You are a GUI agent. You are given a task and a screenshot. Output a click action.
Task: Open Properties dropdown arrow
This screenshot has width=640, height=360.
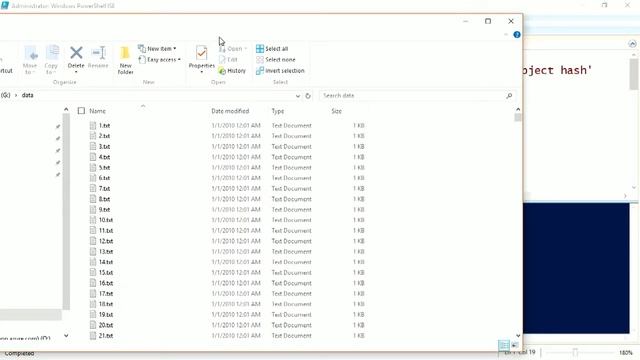pos(202,72)
